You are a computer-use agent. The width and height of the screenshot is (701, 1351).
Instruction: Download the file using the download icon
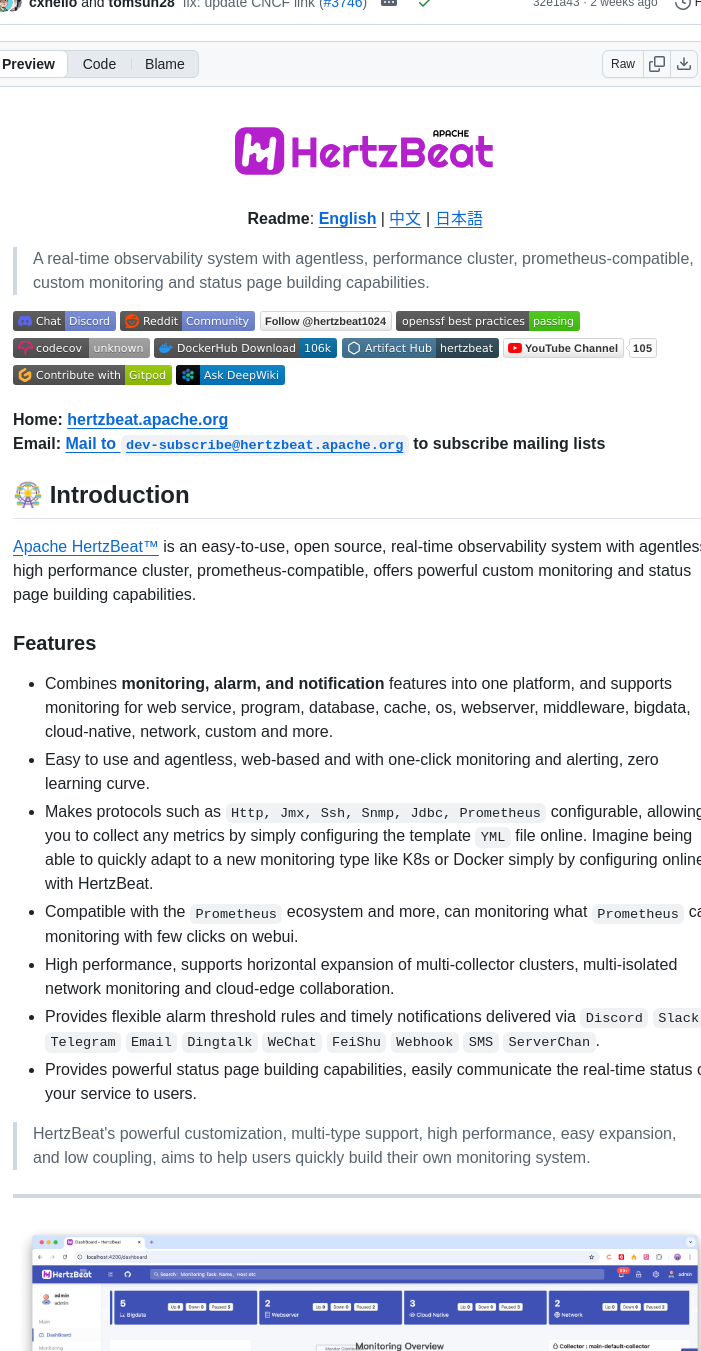click(684, 63)
